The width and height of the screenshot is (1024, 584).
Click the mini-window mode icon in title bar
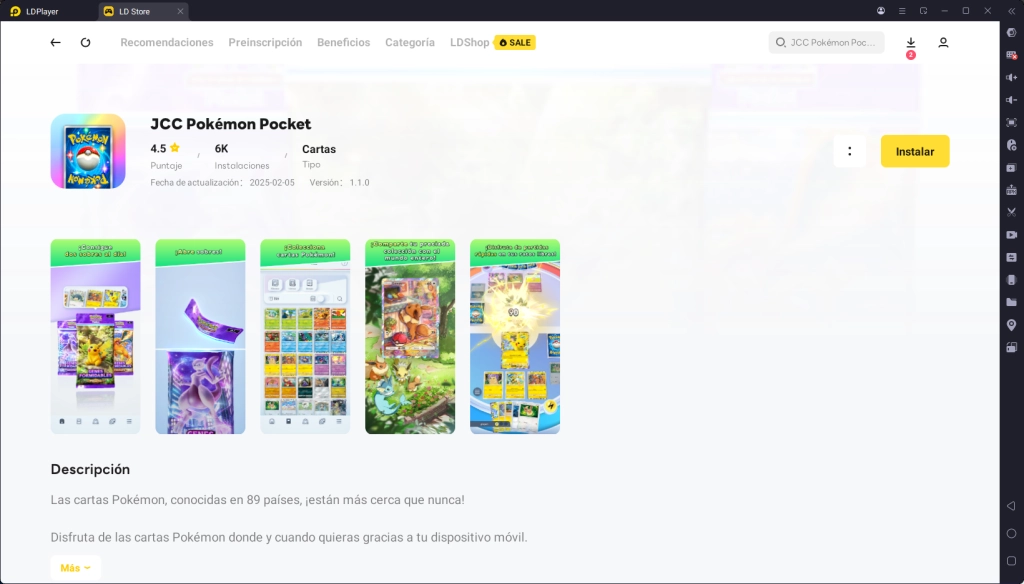click(x=923, y=10)
